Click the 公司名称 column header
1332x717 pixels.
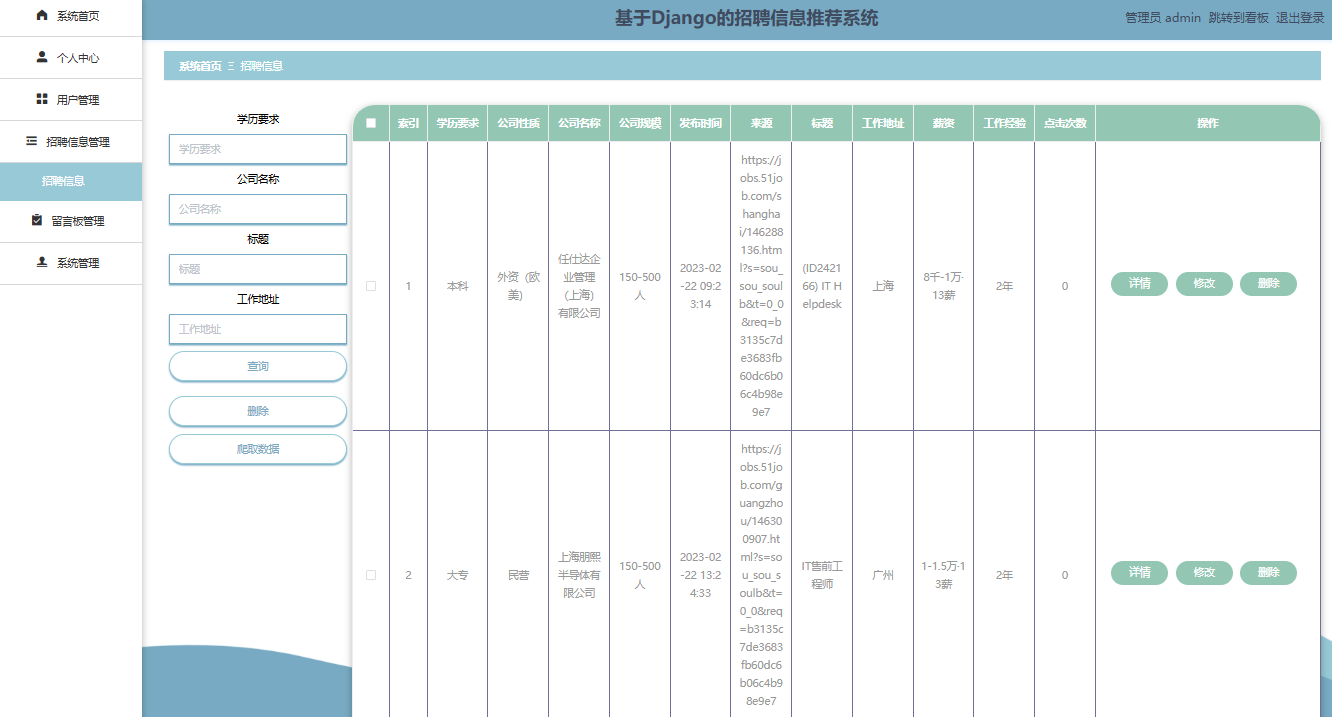point(579,123)
